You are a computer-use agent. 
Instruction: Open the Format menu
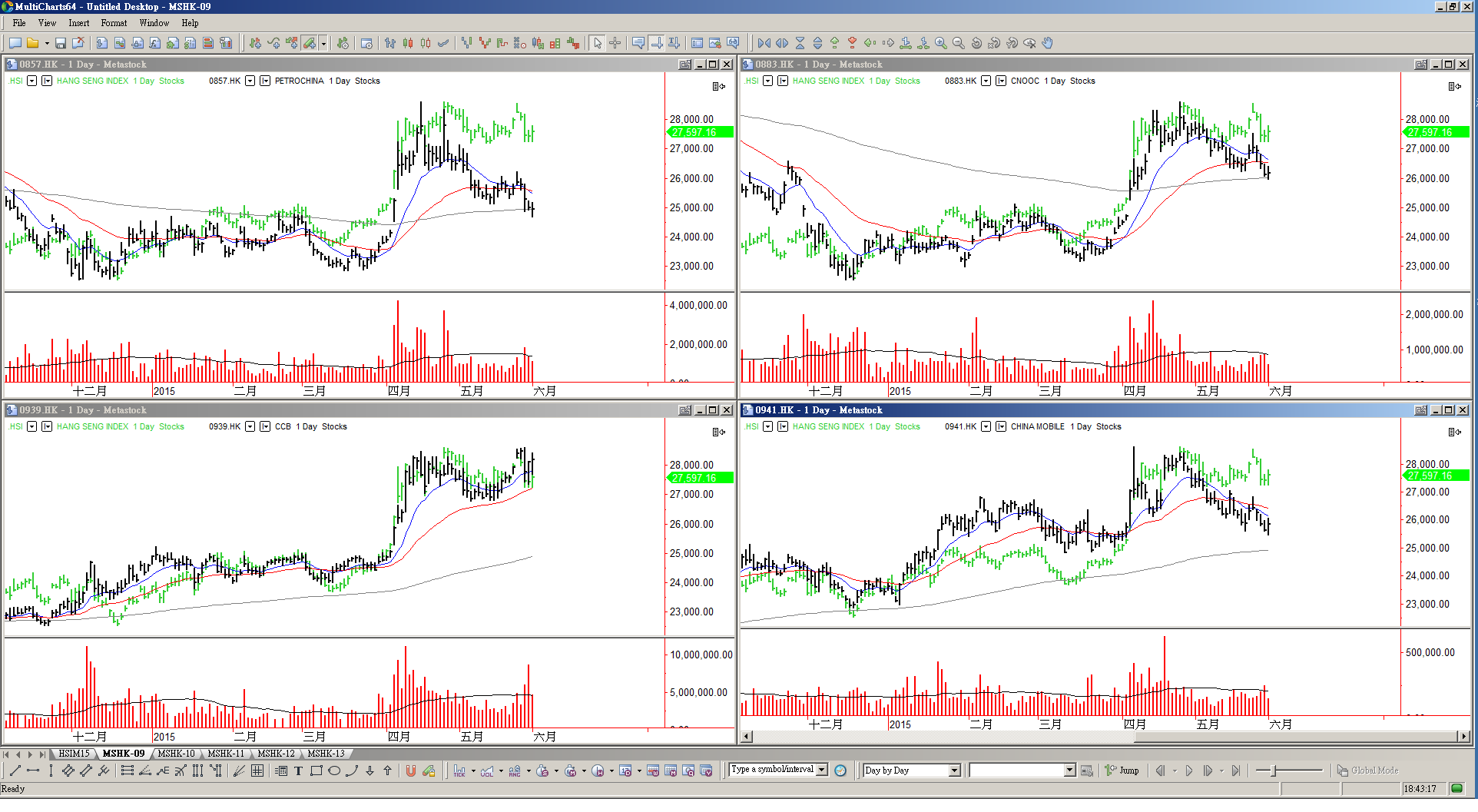114,23
